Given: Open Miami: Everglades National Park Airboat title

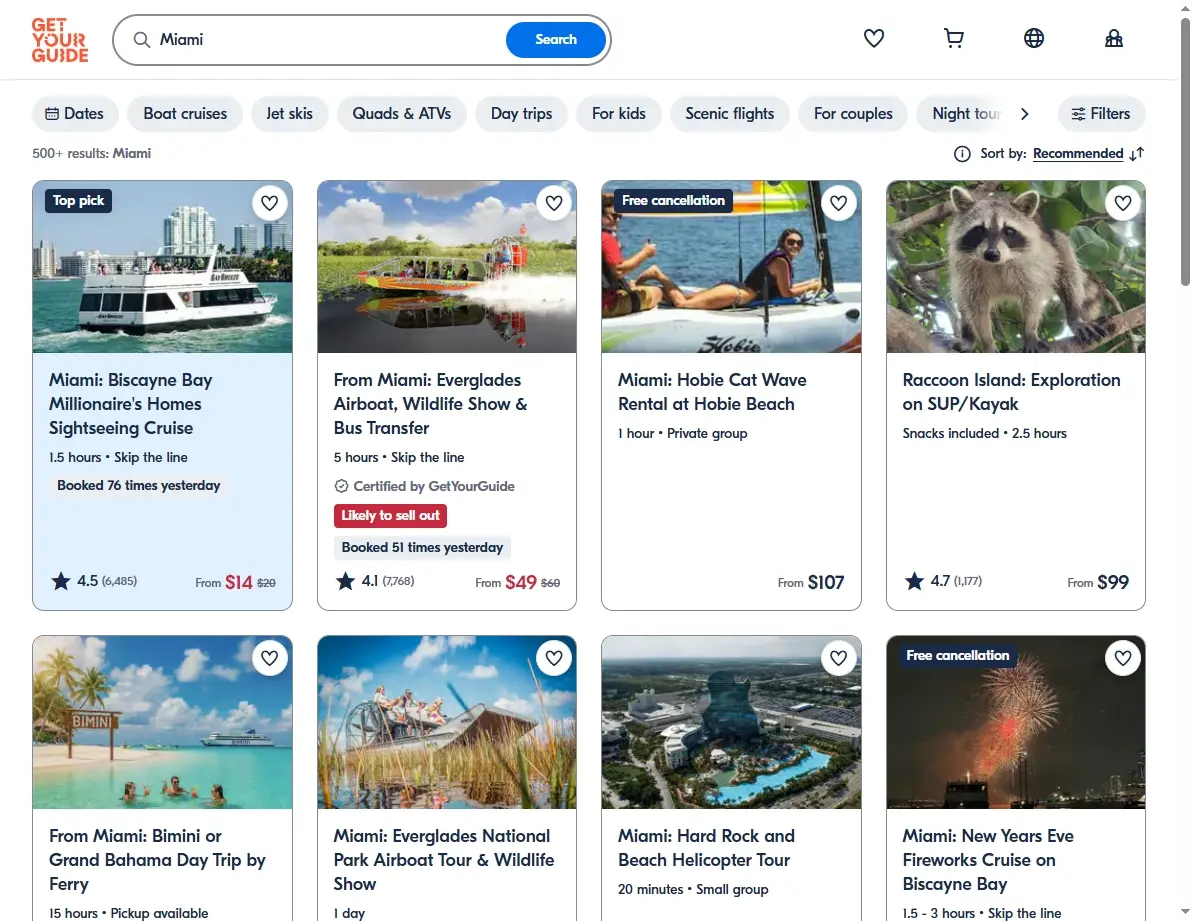Looking at the screenshot, I should (x=444, y=860).
